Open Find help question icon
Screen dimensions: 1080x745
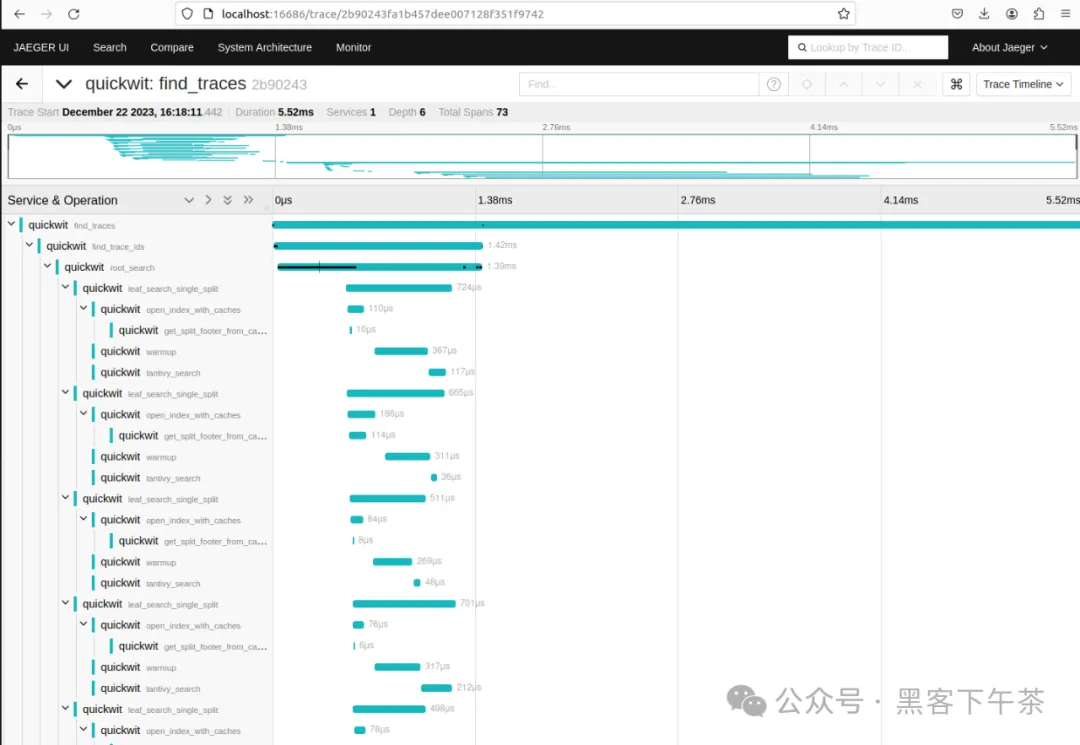(773, 84)
